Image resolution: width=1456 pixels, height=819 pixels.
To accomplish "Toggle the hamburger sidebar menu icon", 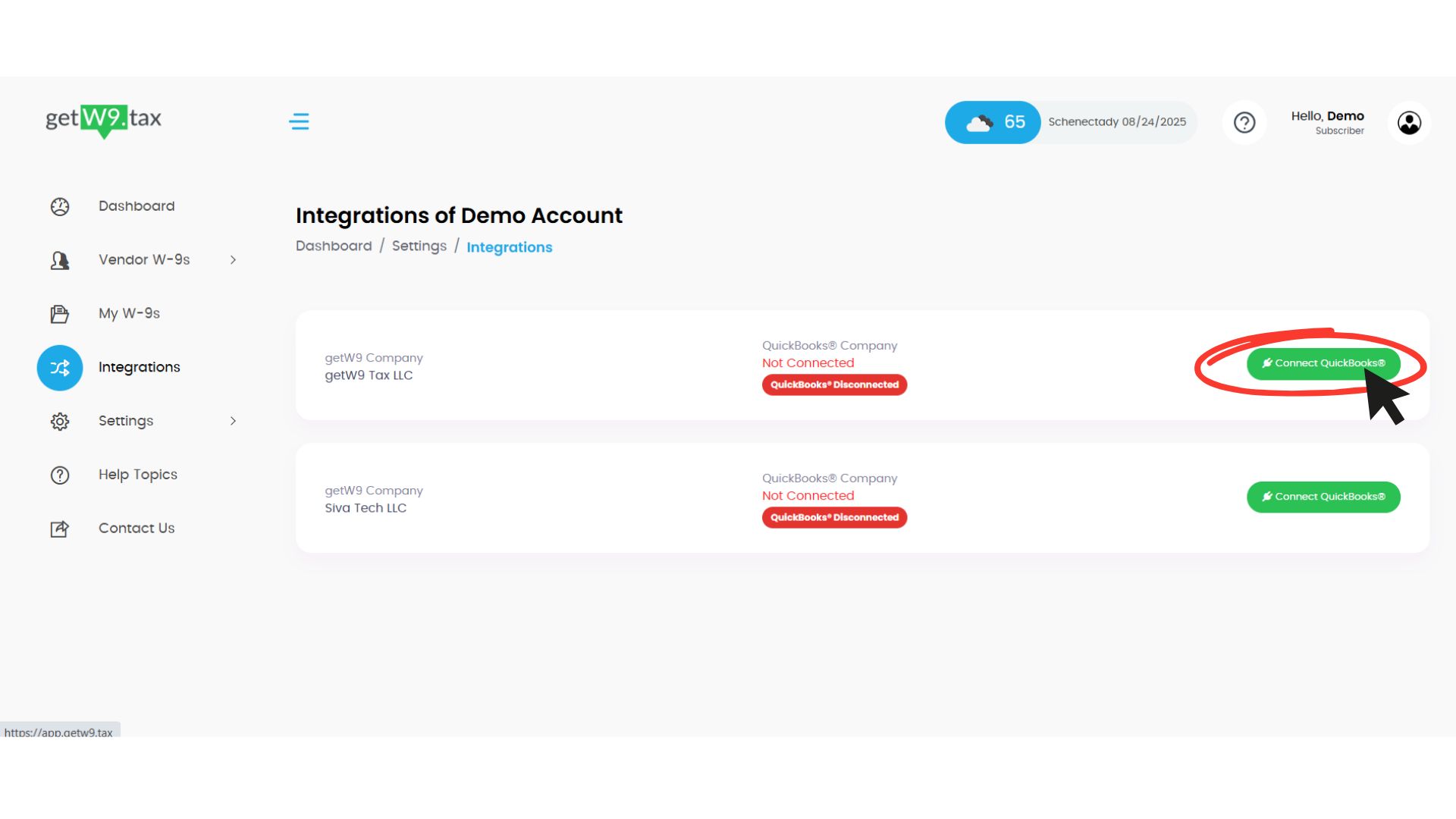I will click(299, 121).
